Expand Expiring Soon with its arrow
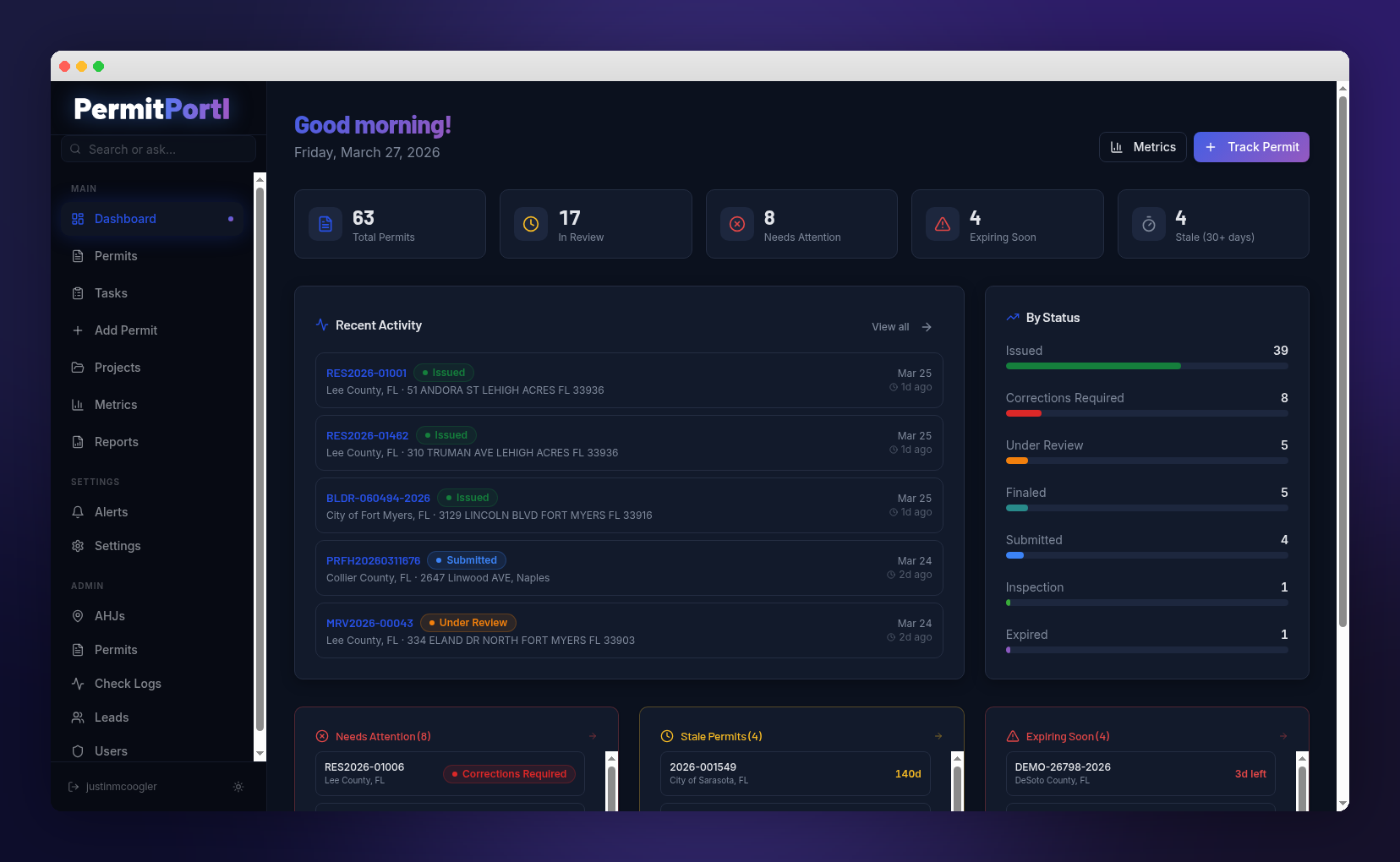The width and height of the screenshot is (1400, 862). pyautogui.click(x=1283, y=736)
